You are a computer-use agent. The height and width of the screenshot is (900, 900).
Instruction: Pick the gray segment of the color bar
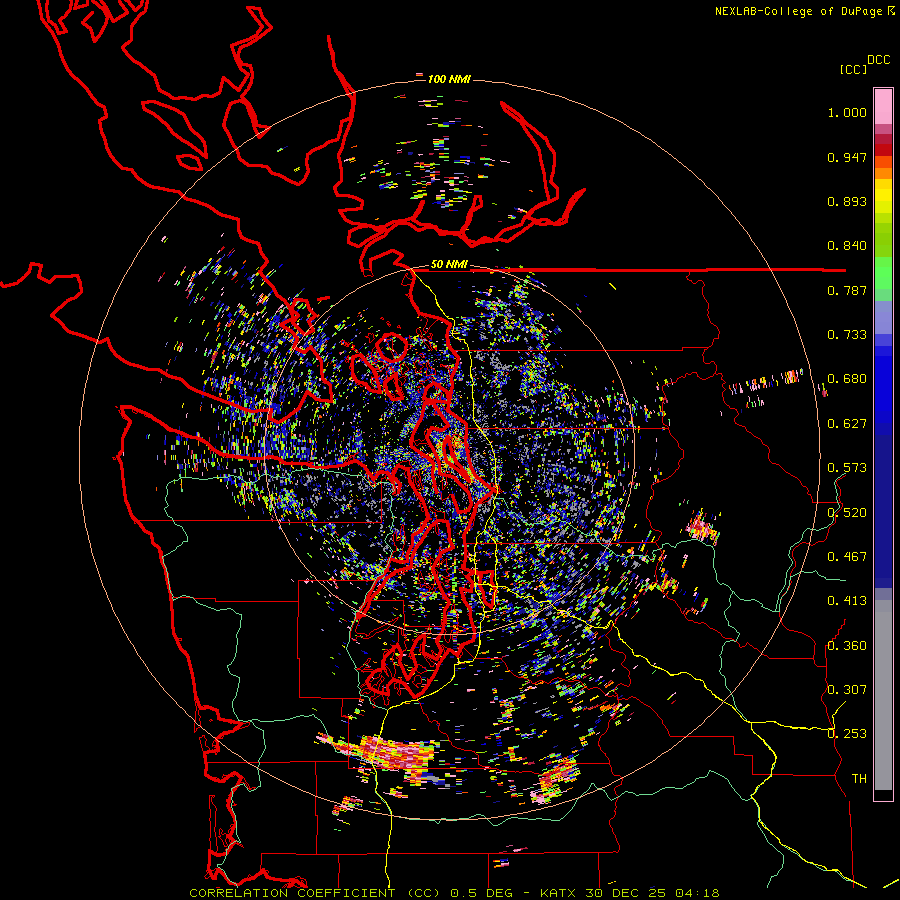point(883,695)
